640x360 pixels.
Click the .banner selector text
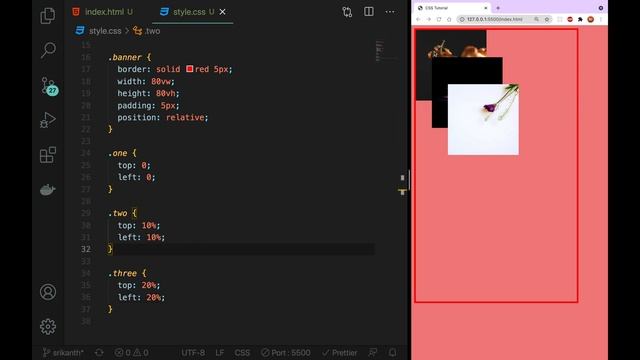pyautogui.click(x=124, y=57)
